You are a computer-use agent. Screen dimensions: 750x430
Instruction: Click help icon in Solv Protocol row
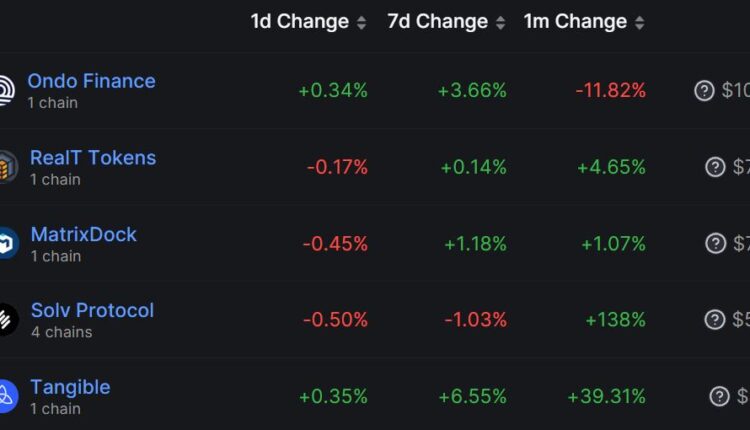715,320
